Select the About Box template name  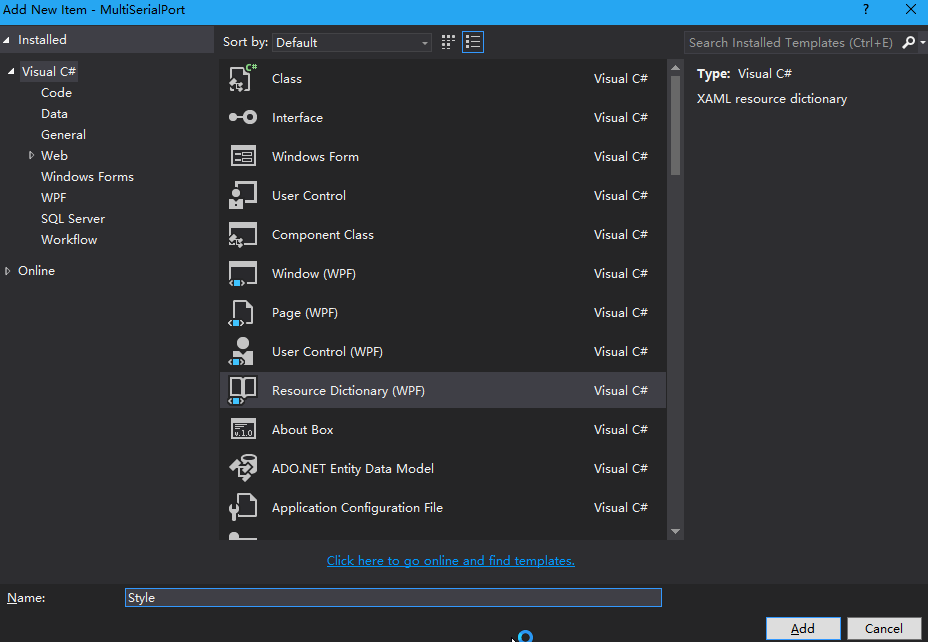pyautogui.click(x=302, y=430)
